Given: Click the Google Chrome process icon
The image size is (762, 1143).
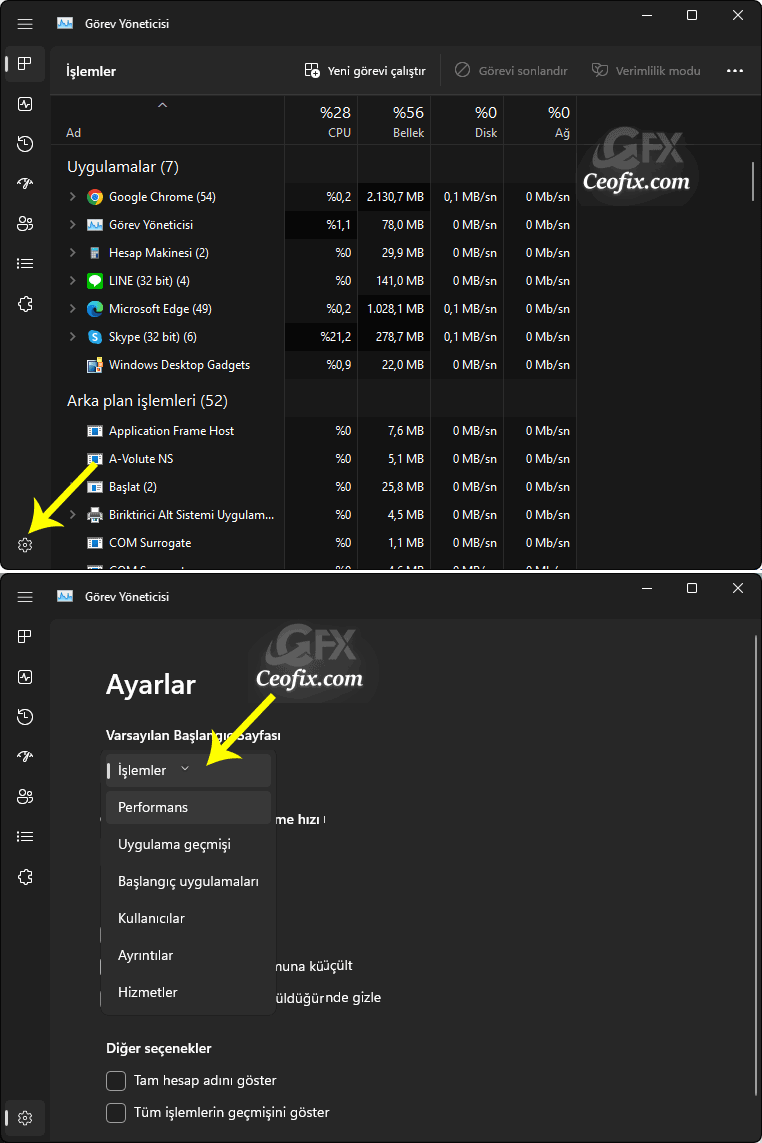Looking at the screenshot, I should [x=95, y=197].
